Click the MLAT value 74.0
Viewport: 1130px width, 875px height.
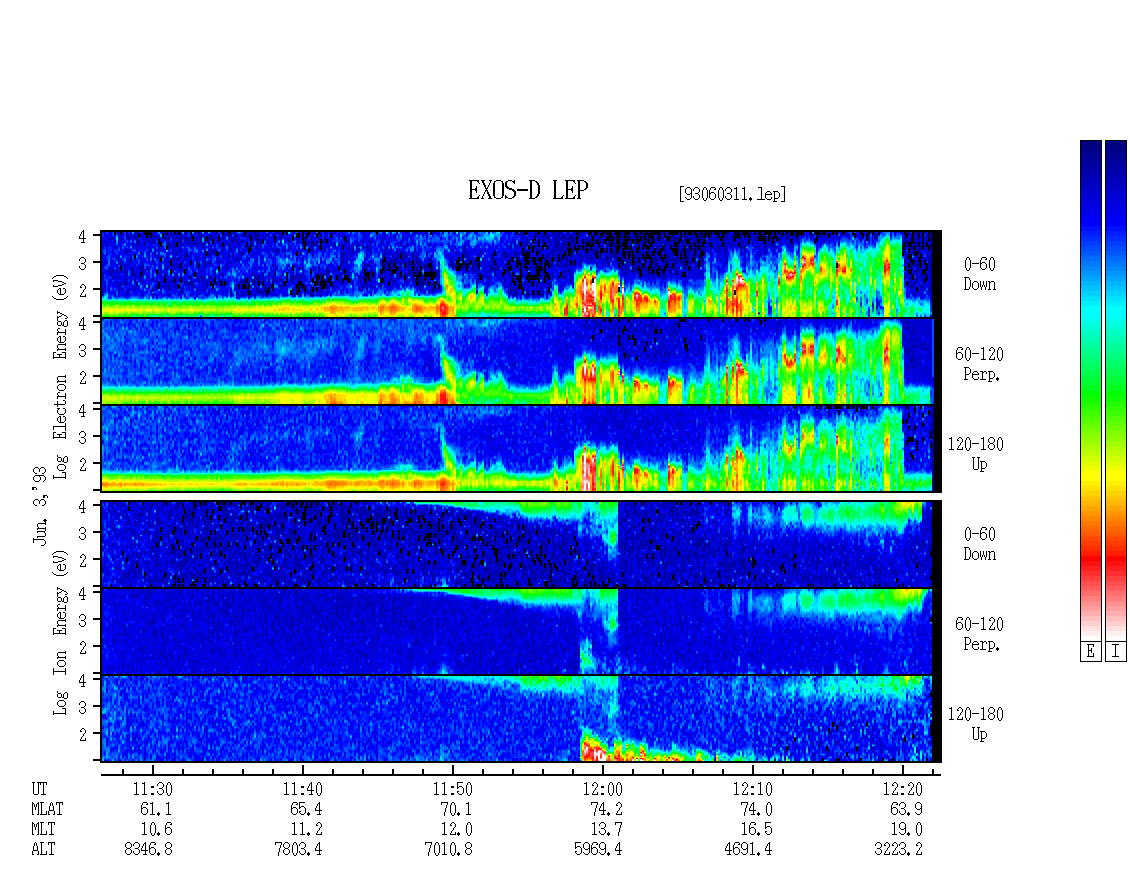tap(756, 809)
